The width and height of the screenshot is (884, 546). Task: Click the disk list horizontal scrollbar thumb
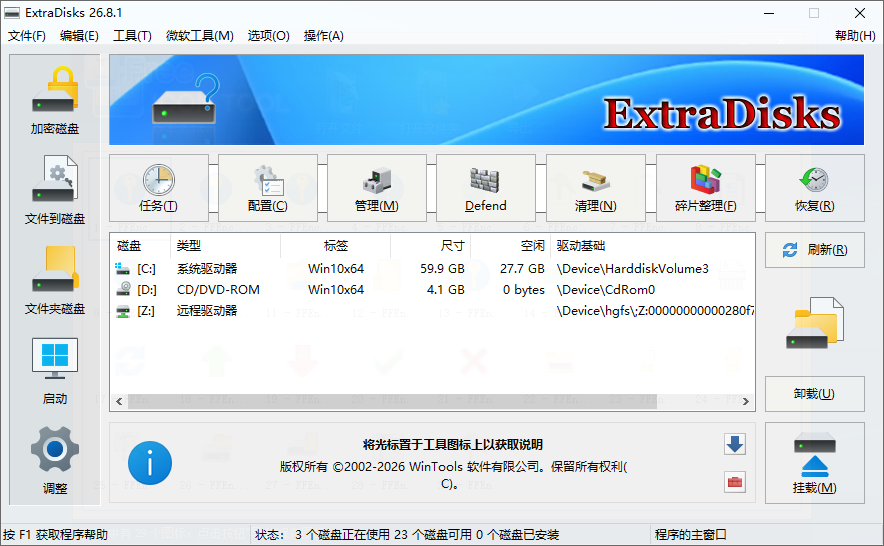tap(392, 401)
